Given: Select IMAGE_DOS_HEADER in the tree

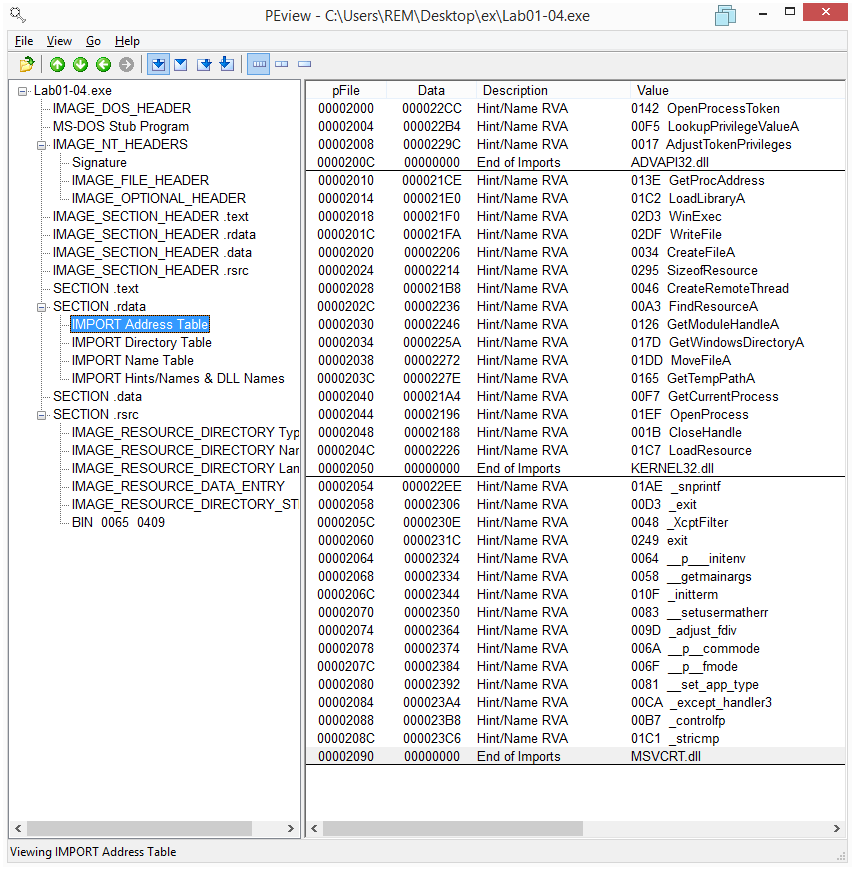Looking at the screenshot, I should coord(122,108).
